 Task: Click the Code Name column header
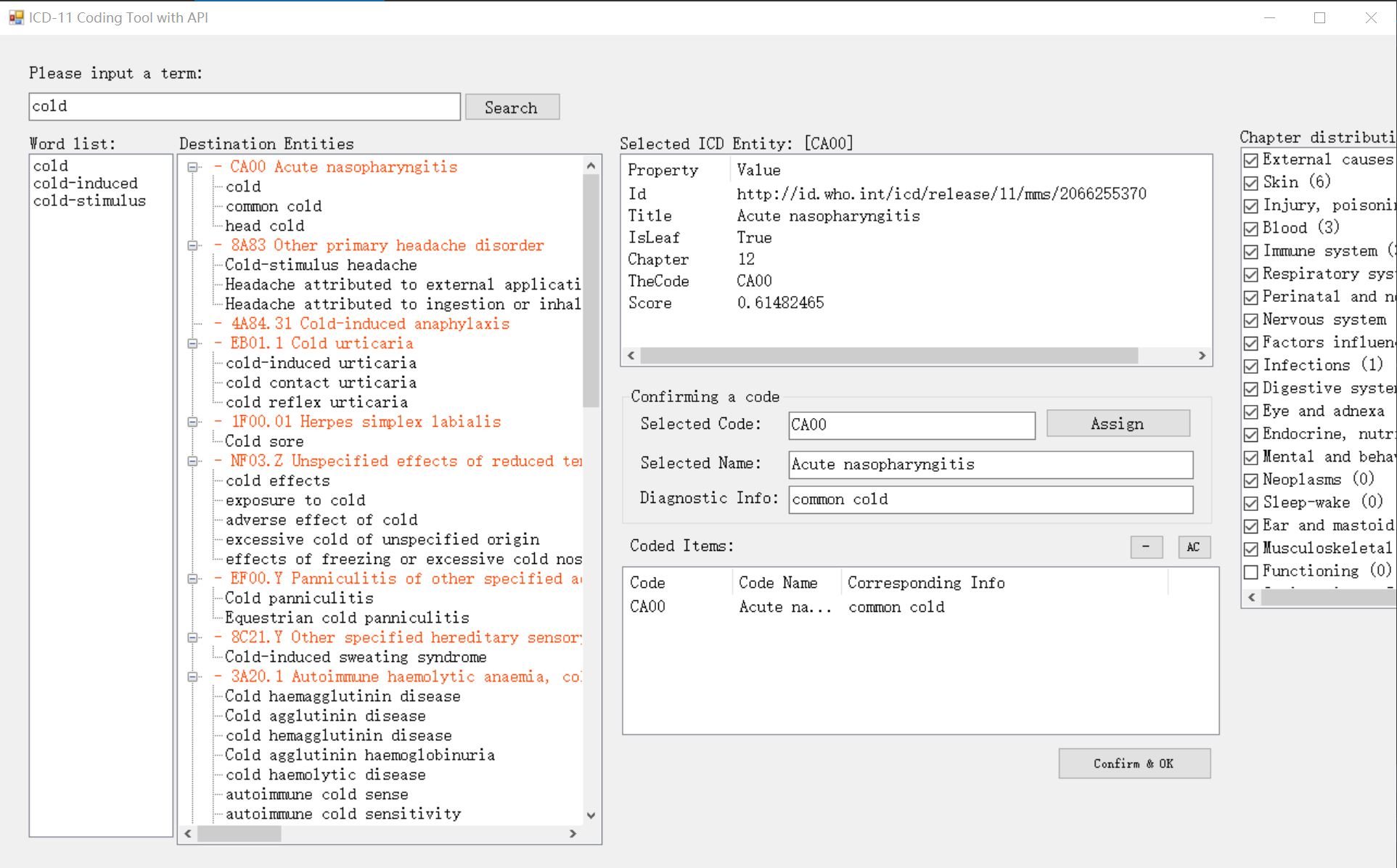[x=787, y=583]
